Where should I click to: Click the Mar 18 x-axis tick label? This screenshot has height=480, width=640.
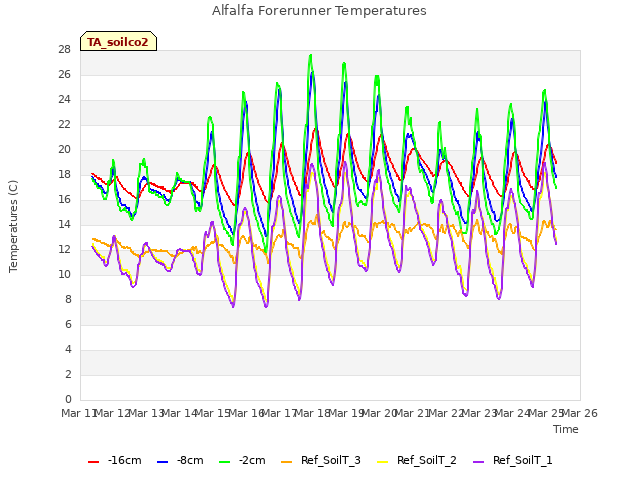coord(313,413)
